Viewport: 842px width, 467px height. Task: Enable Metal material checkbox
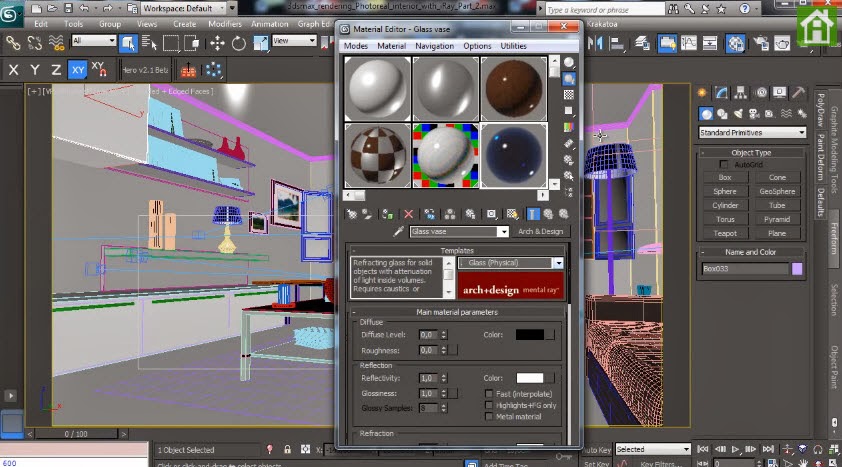(x=489, y=417)
